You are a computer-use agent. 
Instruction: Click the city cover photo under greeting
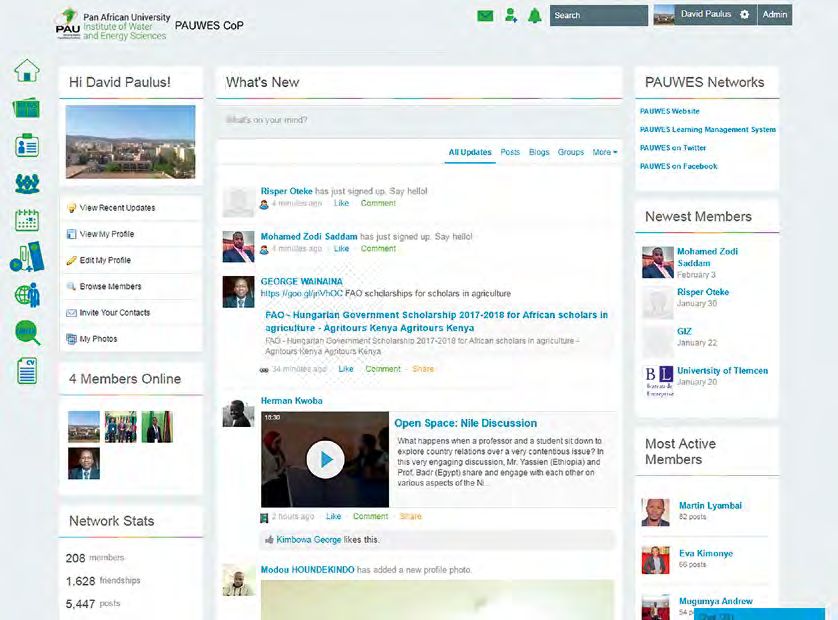point(130,142)
